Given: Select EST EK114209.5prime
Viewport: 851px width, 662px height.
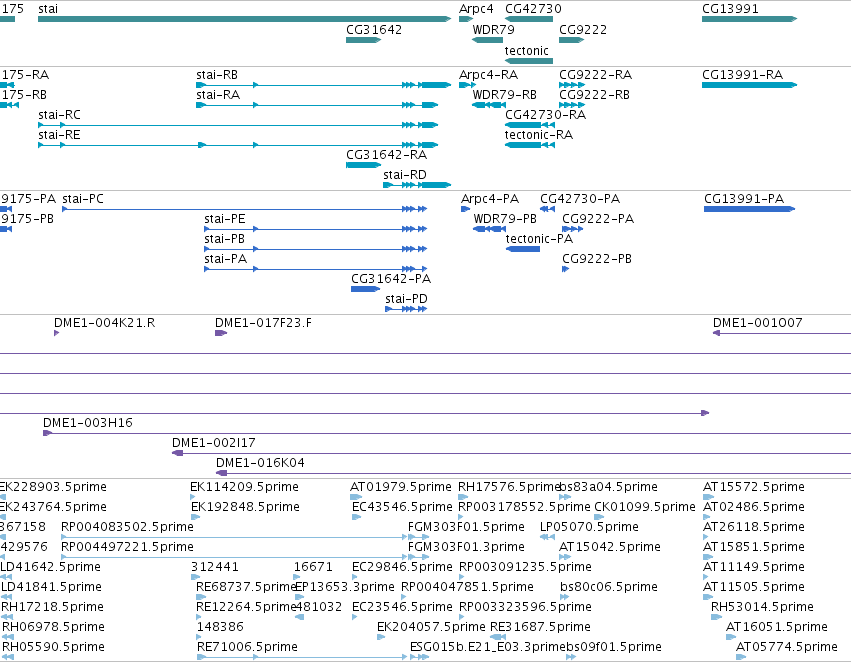Looking at the screenshot, I should 193,497.
